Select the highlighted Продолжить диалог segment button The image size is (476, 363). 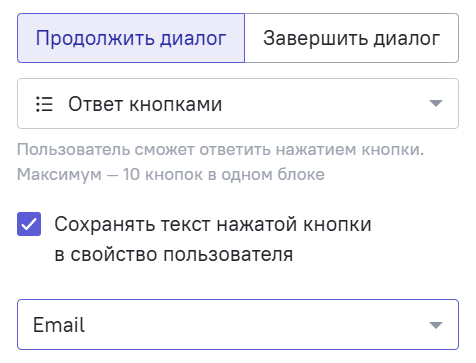pyautogui.click(x=131, y=38)
